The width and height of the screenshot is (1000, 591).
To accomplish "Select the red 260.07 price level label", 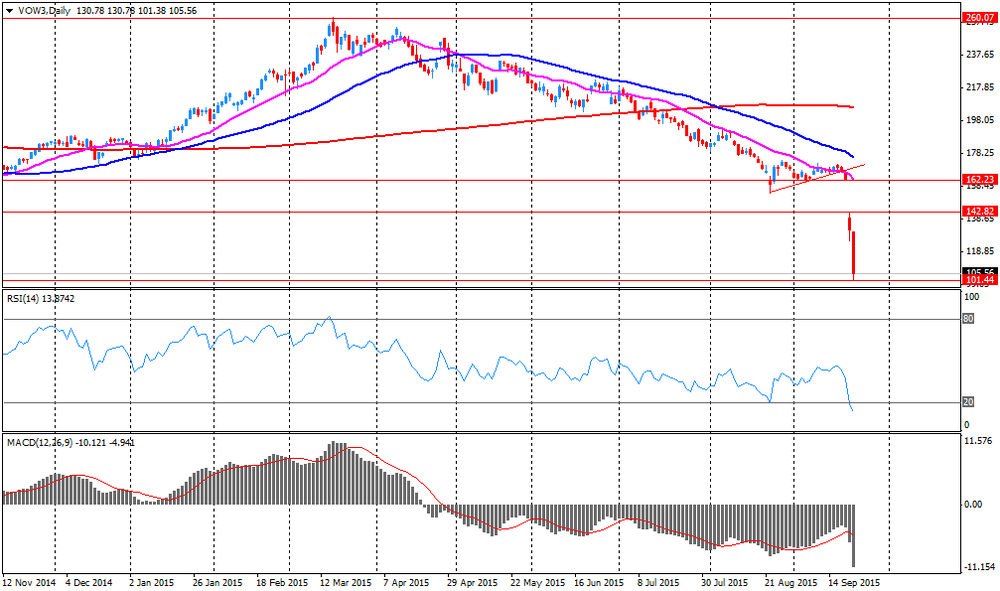I will pos(979,18).
